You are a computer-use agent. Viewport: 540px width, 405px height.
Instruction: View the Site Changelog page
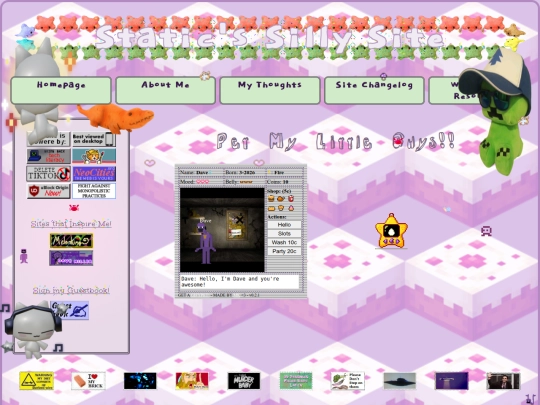tap(374, 90)
